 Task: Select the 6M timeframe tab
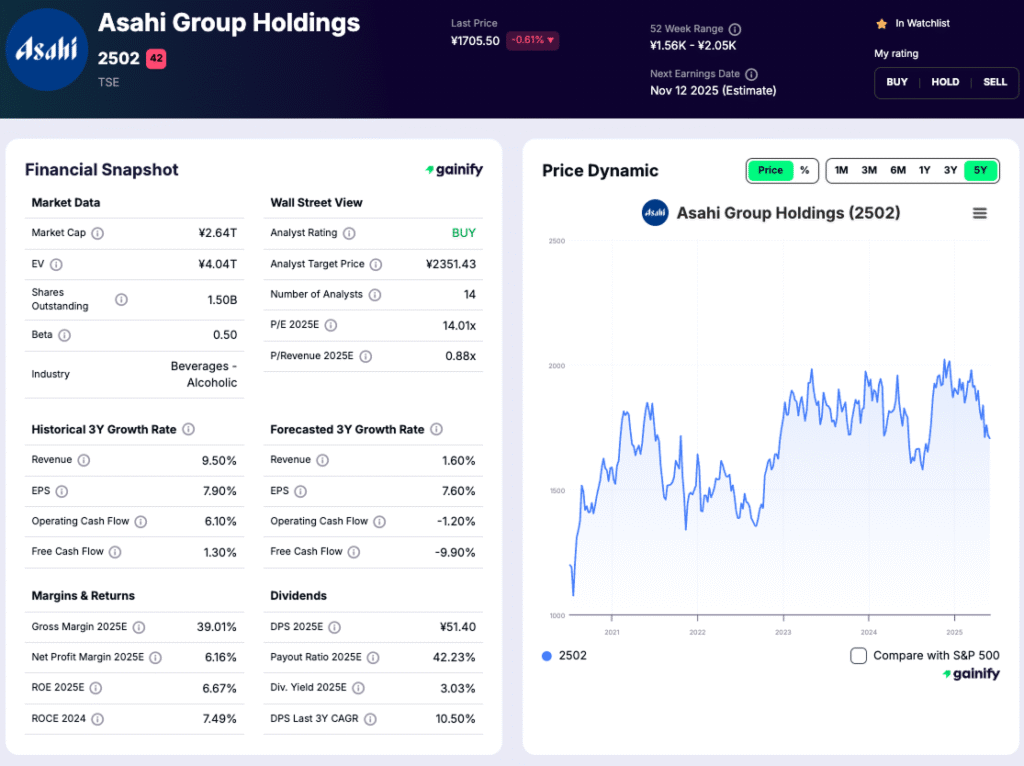(x=896, y=170)
